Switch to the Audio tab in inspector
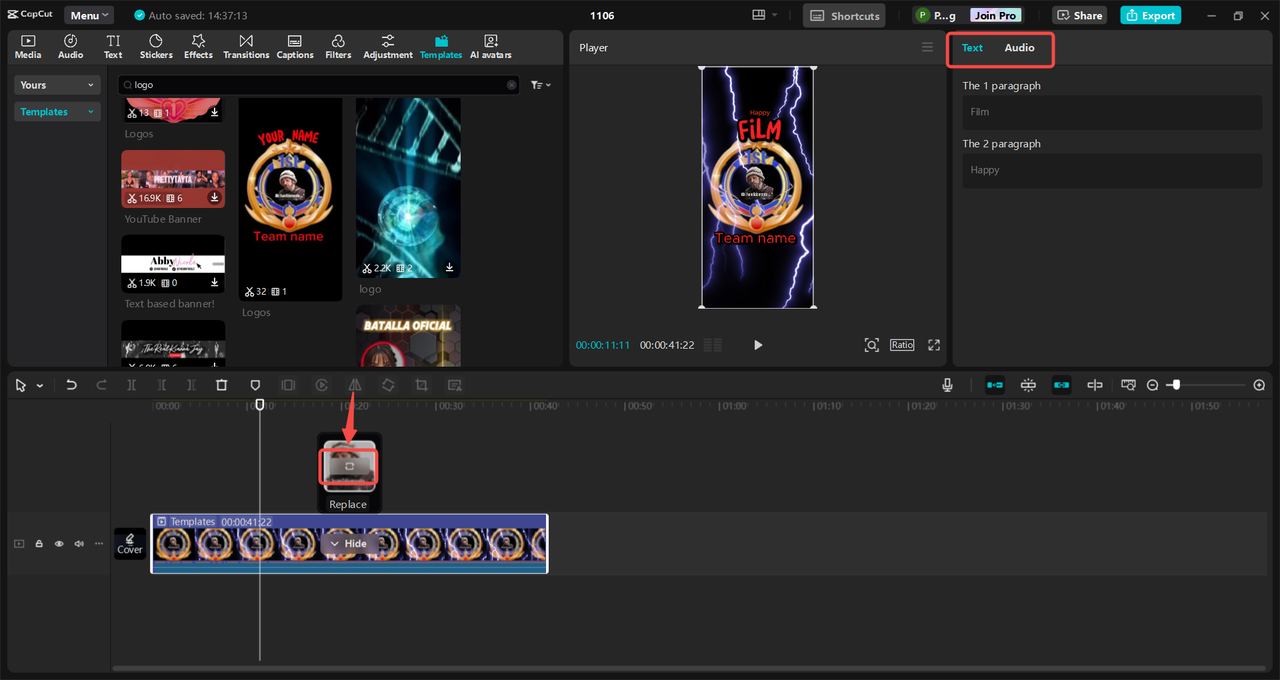1280x680 pixels. [1019, 48]
